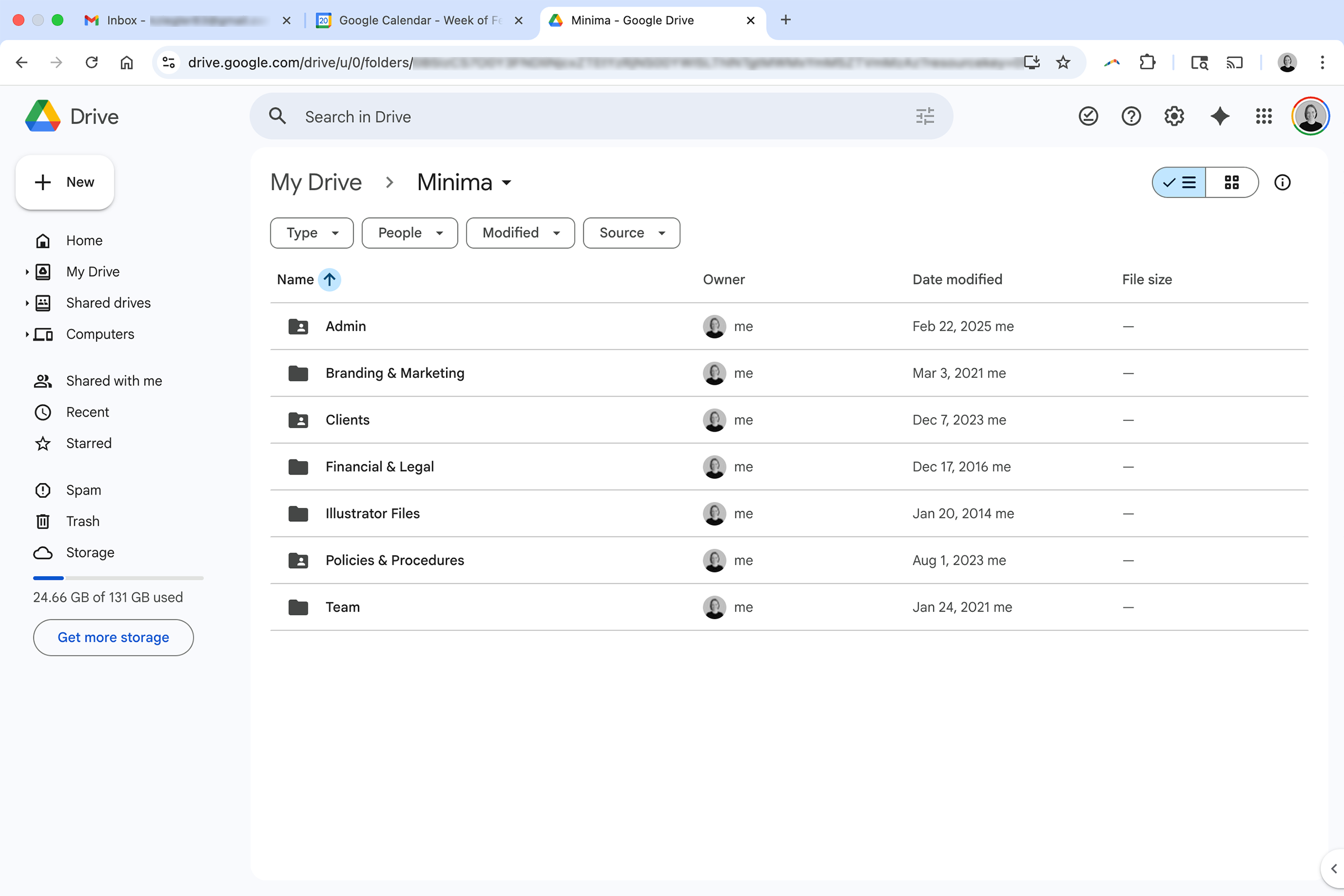Image resolution: width=1344 pixels, height=896 pixels.
Task: Open the Modified filter dropdown
Action: click(x=520, y=233)
